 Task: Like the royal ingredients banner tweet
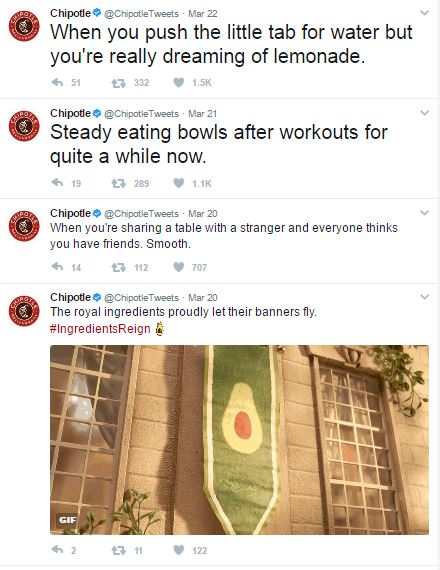pos(179,550)
